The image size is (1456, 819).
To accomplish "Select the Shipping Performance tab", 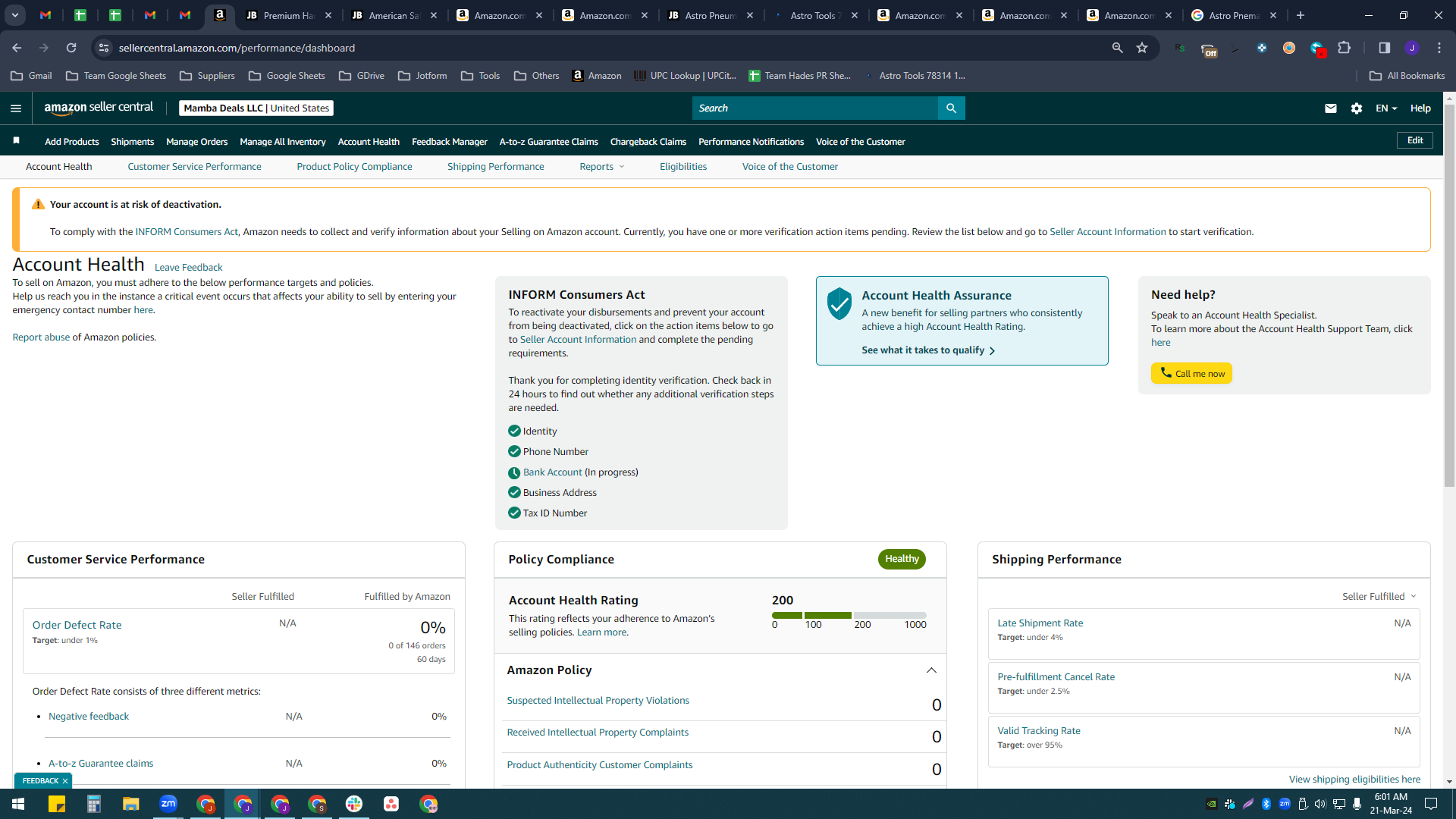I will pyautogui.click(x=495, y=167).
